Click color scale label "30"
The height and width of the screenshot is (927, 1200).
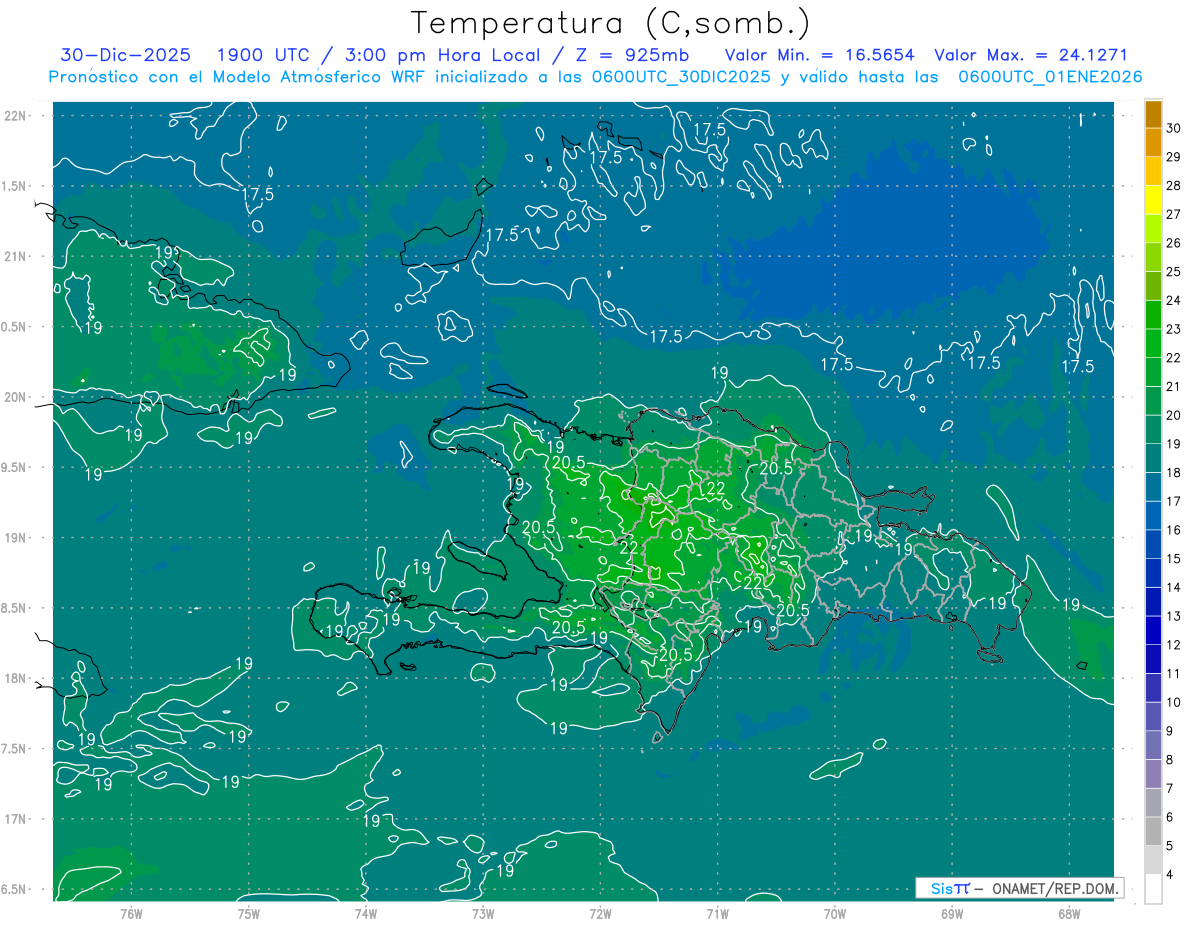pyautogui.click(x=1174, y=129)
